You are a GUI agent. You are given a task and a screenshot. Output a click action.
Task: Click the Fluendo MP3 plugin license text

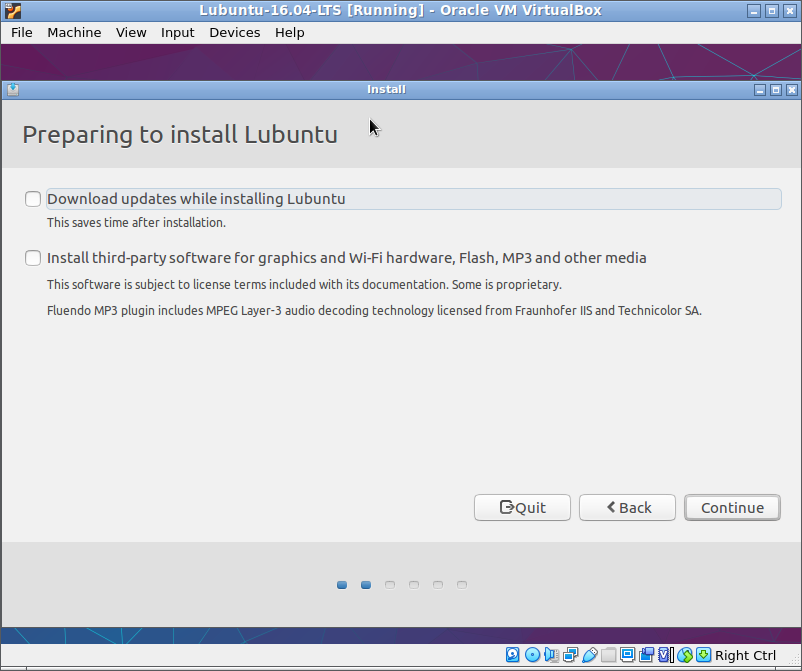(374, 310)
